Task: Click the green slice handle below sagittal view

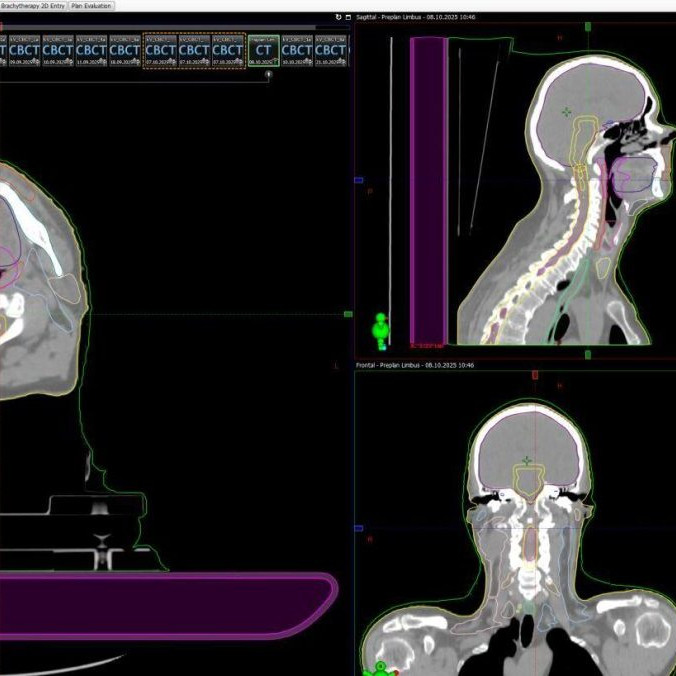Action: pyautogui.click(x=588, y=354)
